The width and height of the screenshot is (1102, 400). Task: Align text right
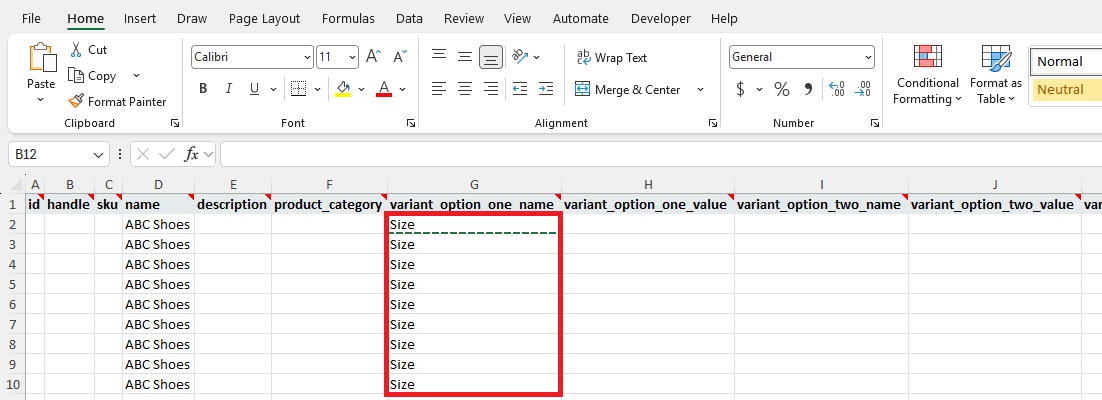click(491, 89)
